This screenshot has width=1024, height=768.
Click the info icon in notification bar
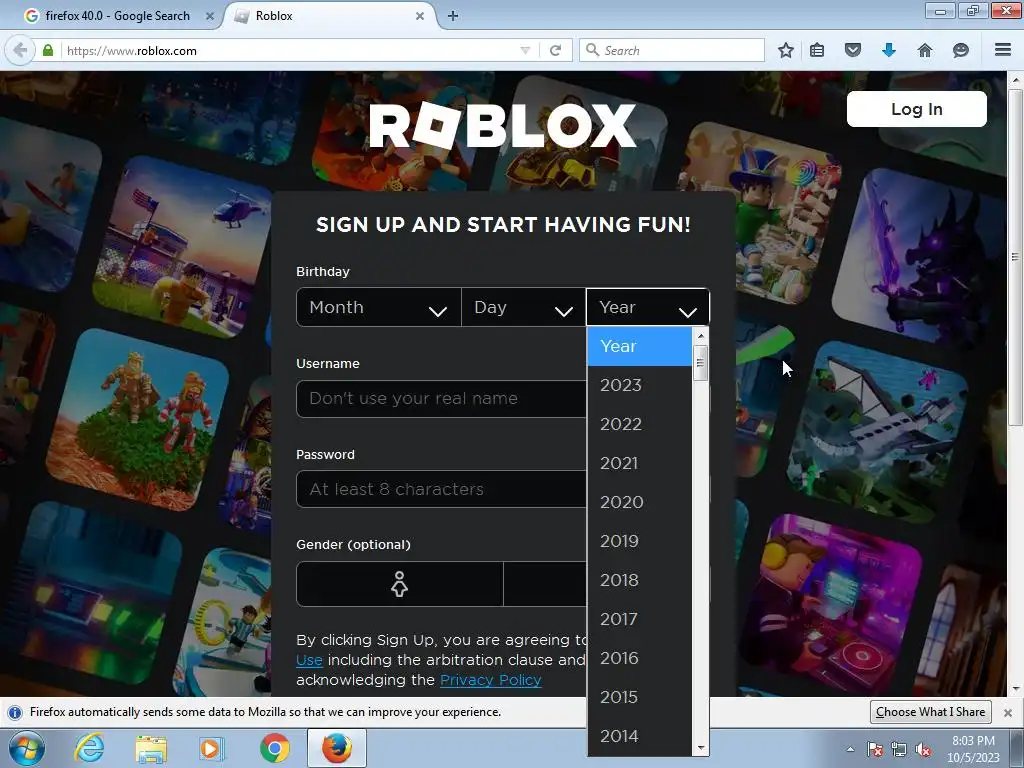[x=15, y=712]
